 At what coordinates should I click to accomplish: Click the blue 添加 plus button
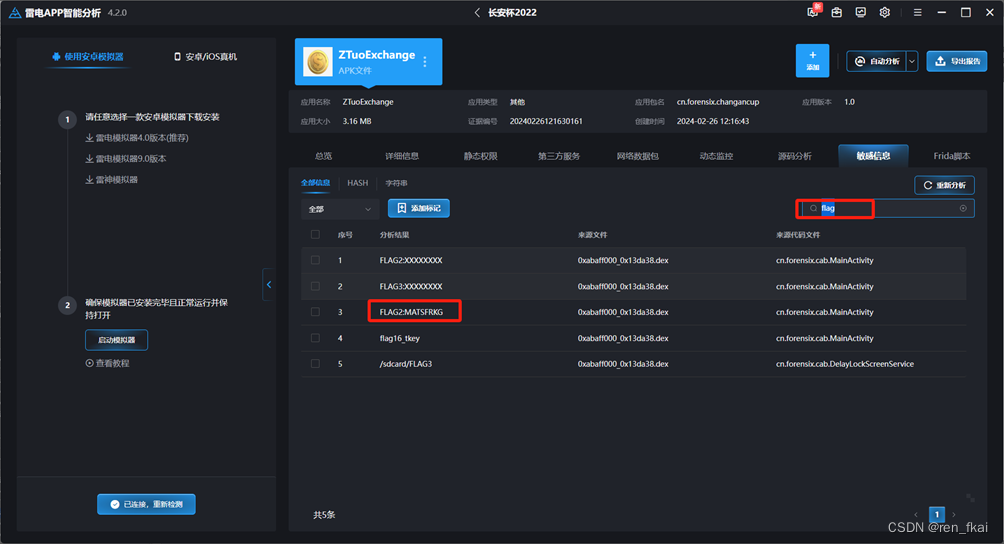[812, 61]
